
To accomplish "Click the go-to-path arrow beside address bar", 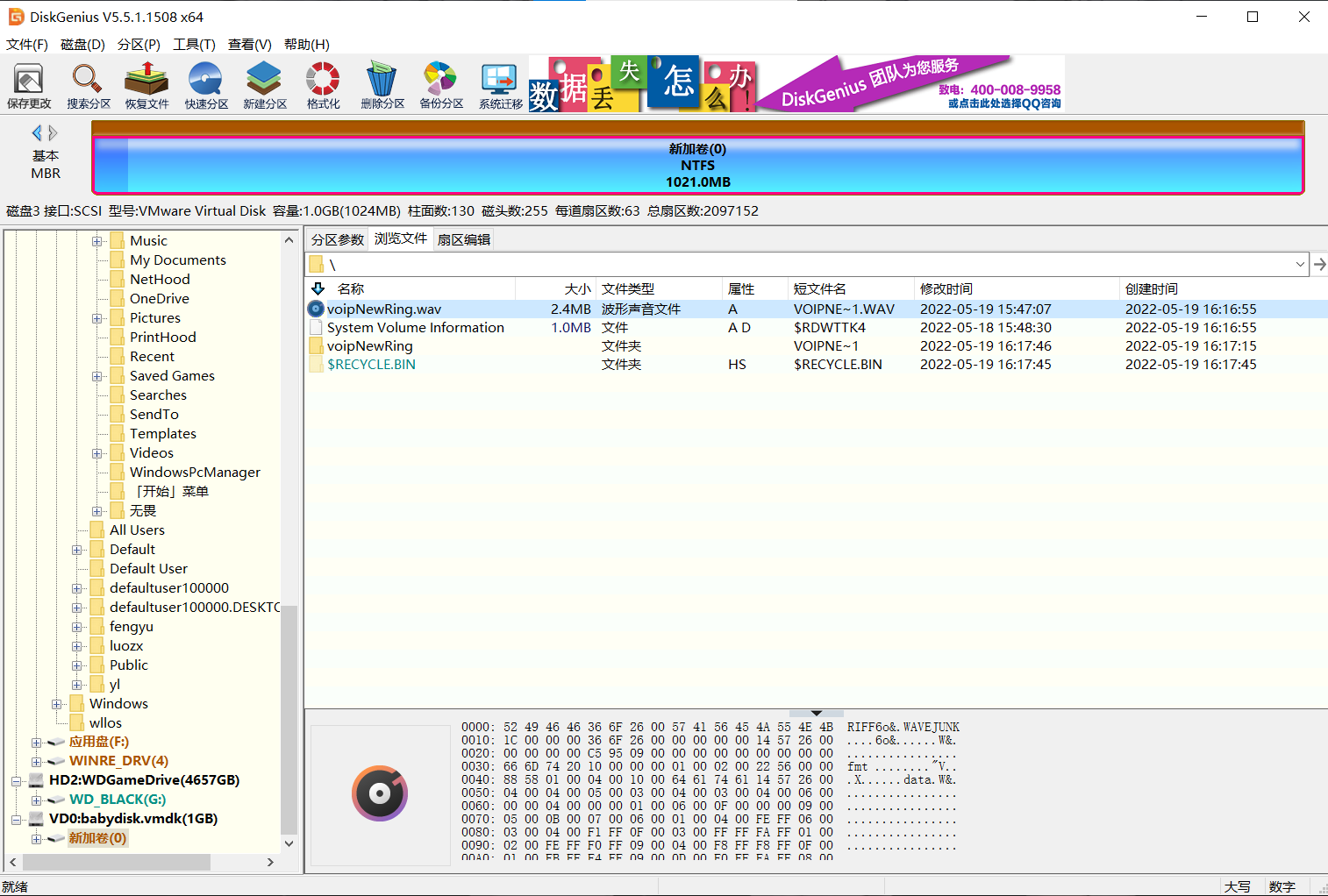I will click(x=1319, y=264).
